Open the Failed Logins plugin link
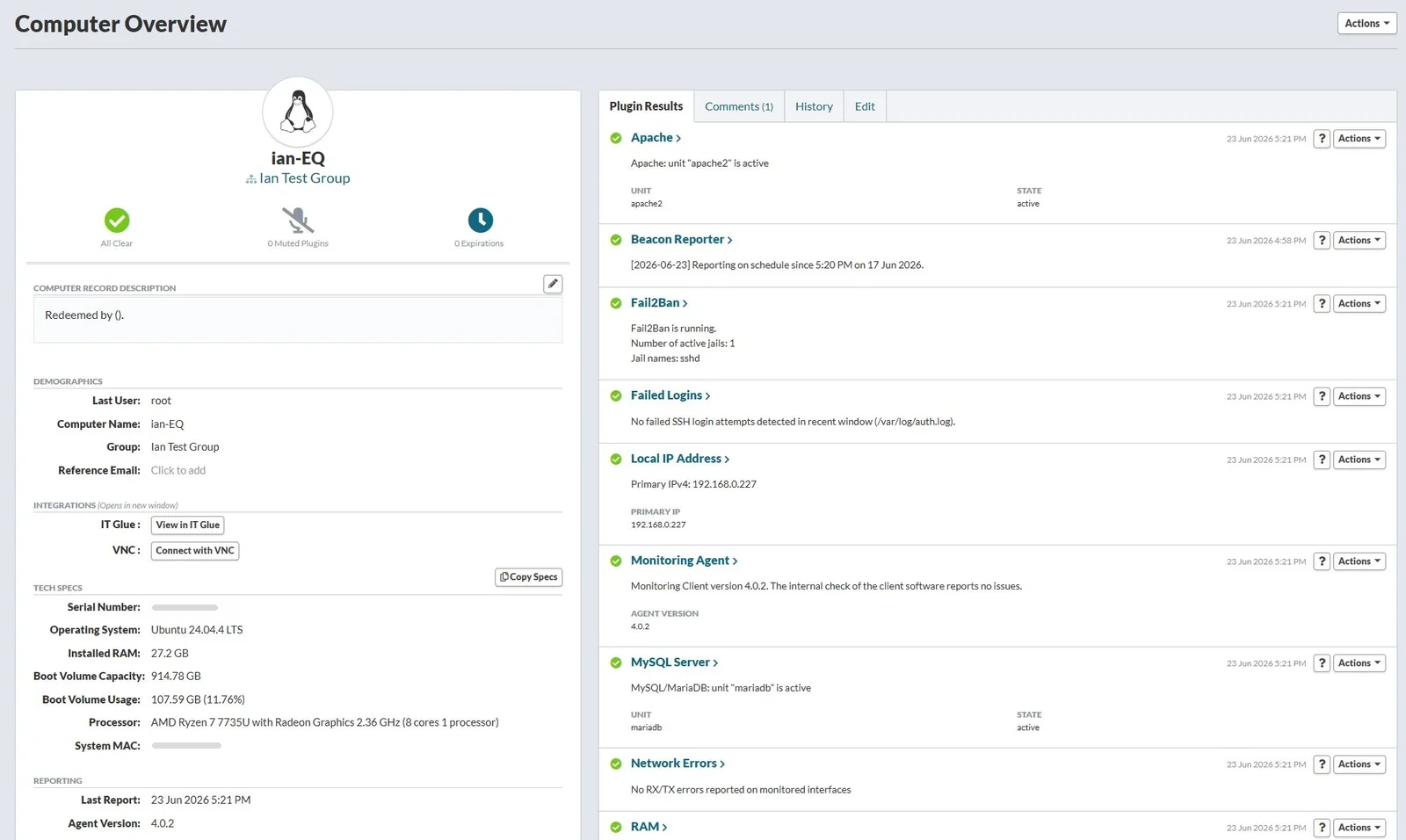Screen dimensions: 1406x840 click(x=670, y=395)
